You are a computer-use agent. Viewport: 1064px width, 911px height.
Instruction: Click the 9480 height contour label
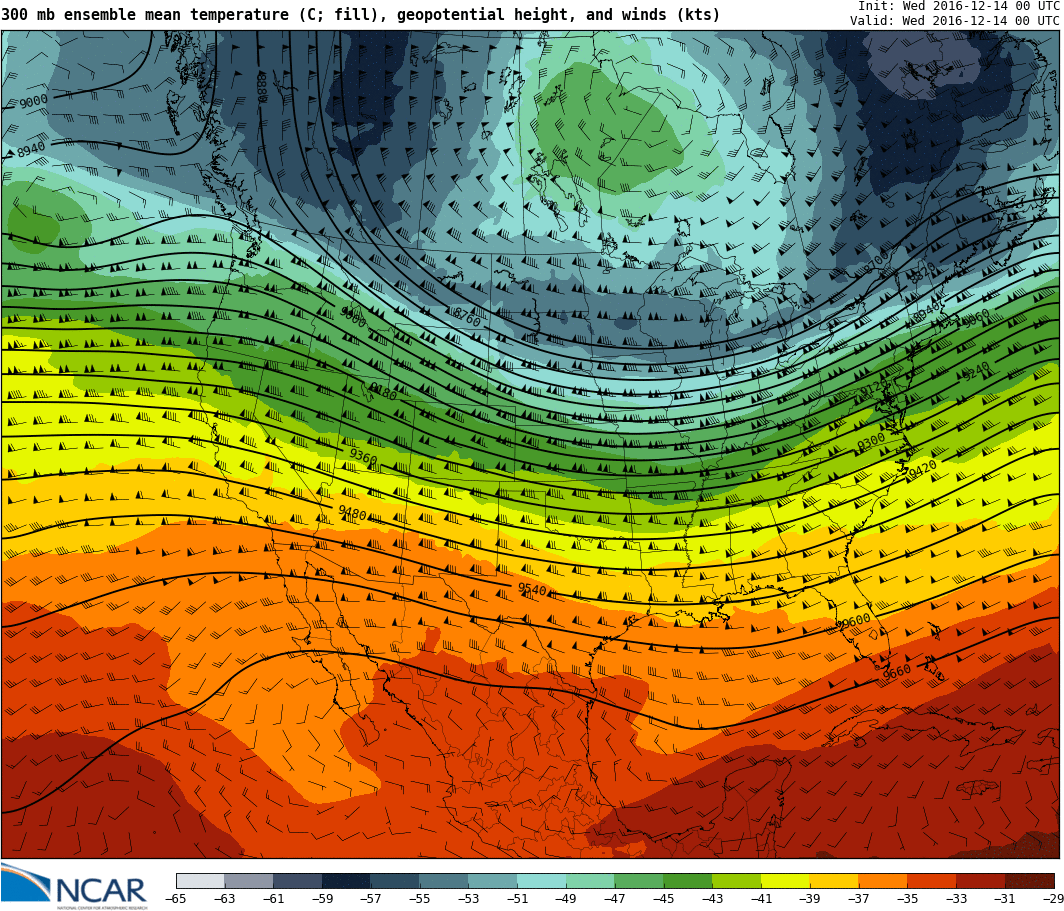[352, 513]
